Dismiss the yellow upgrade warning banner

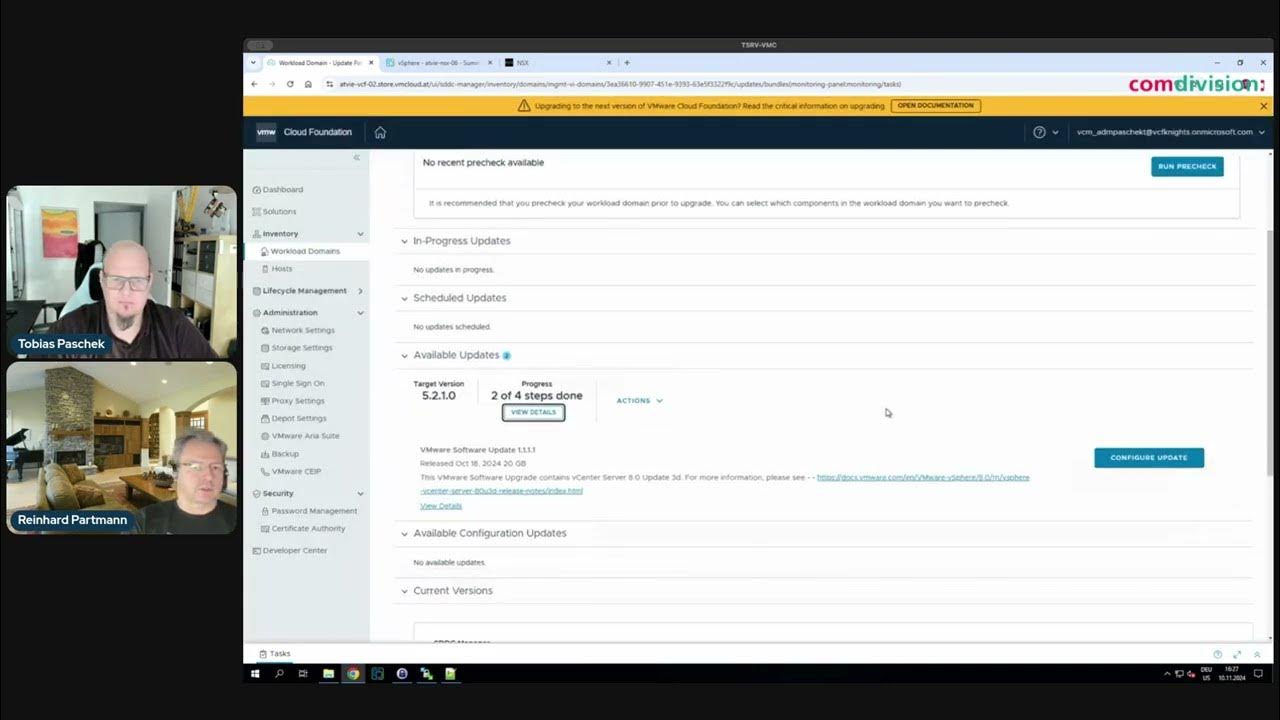pyautogui.click(x=1263, y=106)
